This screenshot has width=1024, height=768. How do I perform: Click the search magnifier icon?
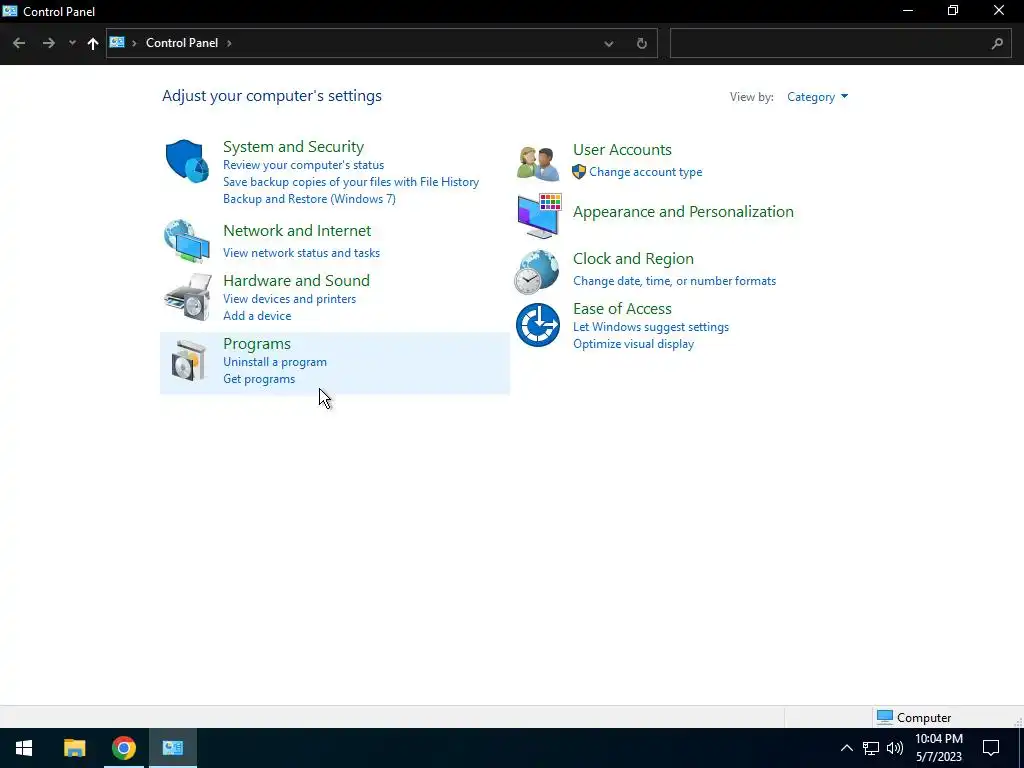(997, 43)
